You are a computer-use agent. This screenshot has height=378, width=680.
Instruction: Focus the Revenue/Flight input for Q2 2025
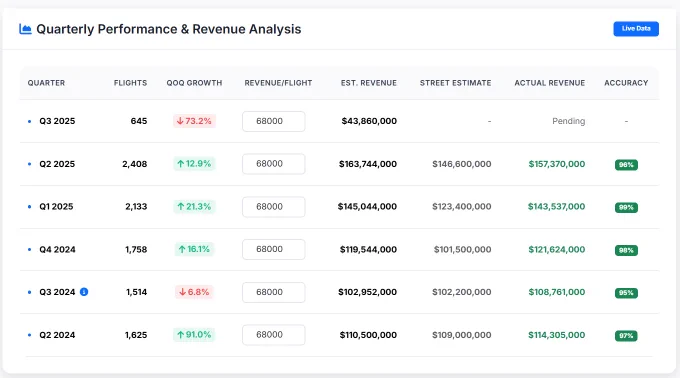274,164
